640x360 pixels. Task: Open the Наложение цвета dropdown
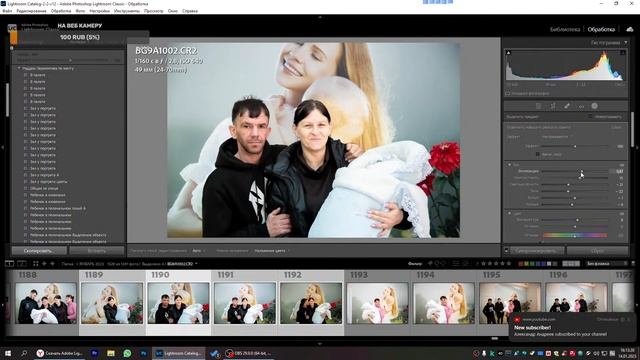pos(272,251)
